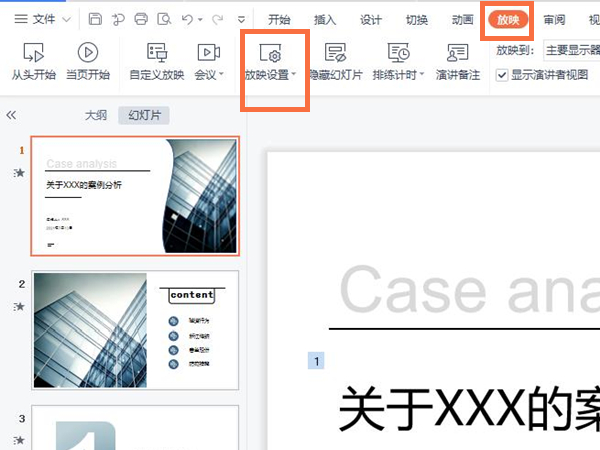The height and width of the screenshot is (450, 600).
Task: Click the undo arrow icon
Action: coord(187,19)
